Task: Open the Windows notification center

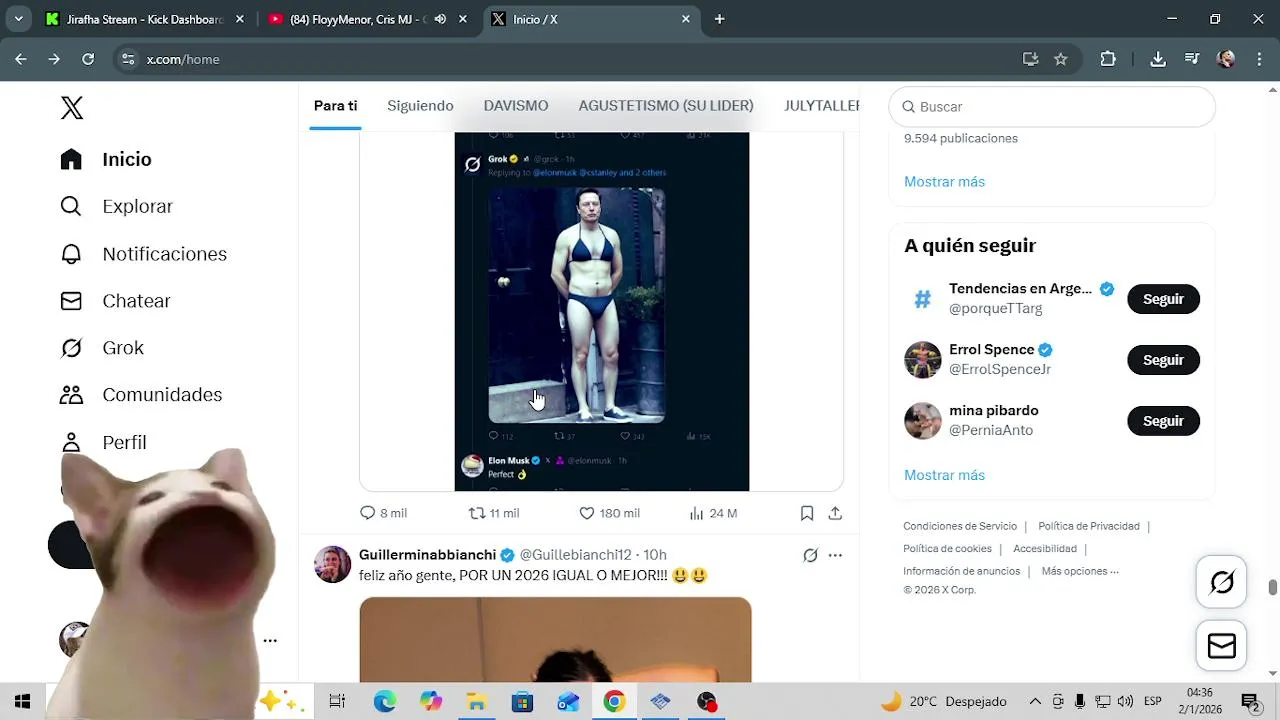Action: [x=1249, y=702]
